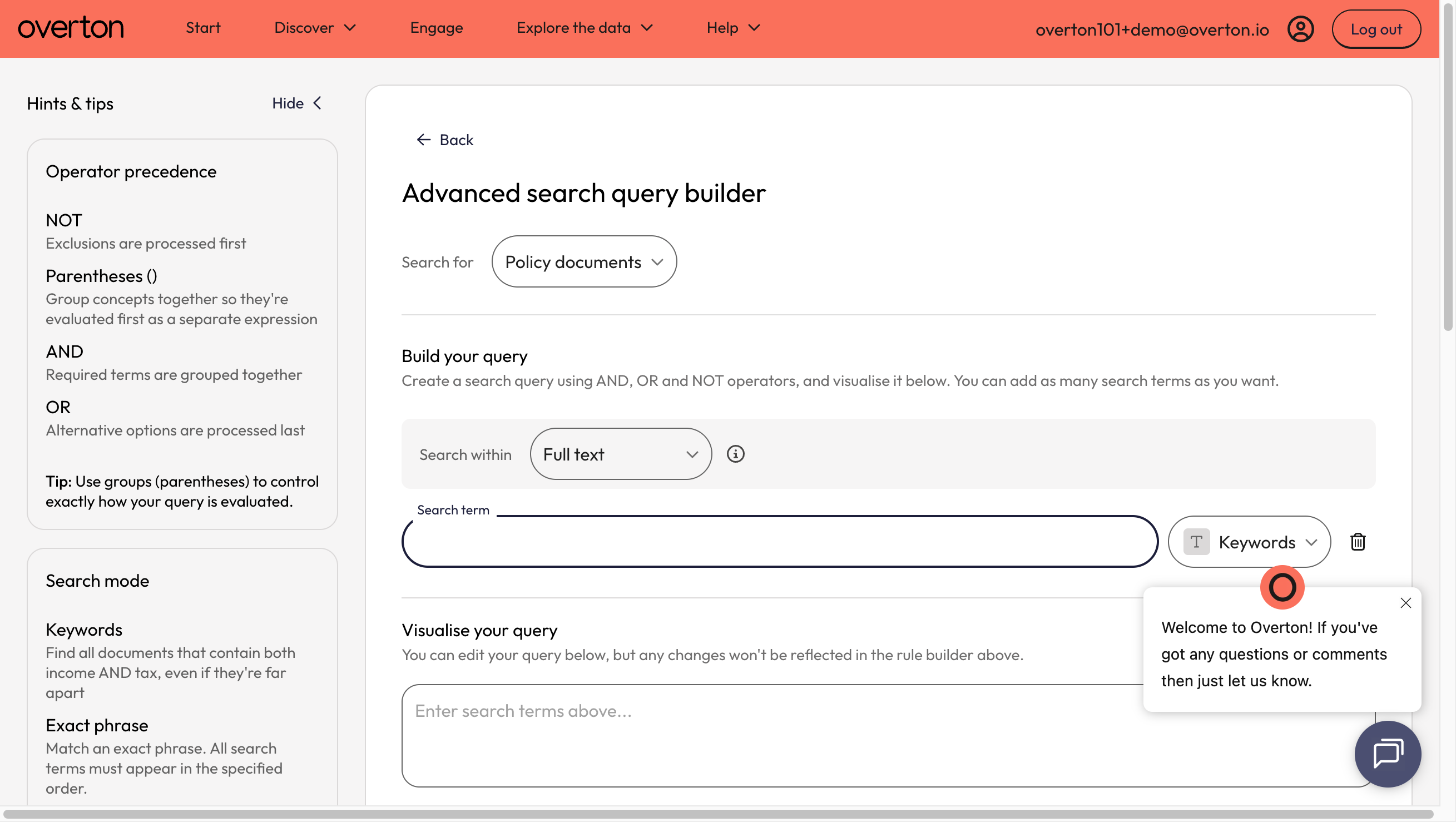Open the user account profile icon
1456x822 pixels.
(x=1301, y=29)
